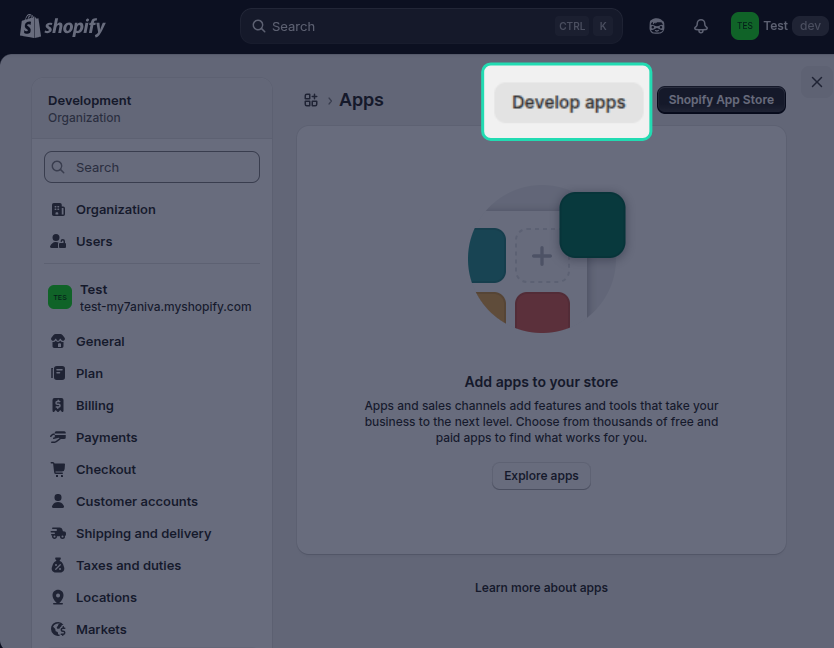Viewport: 834px width, 648px height.
Task: Click the Taxes and duties icon
Action: pyautogui.click(x=58, y=565)
